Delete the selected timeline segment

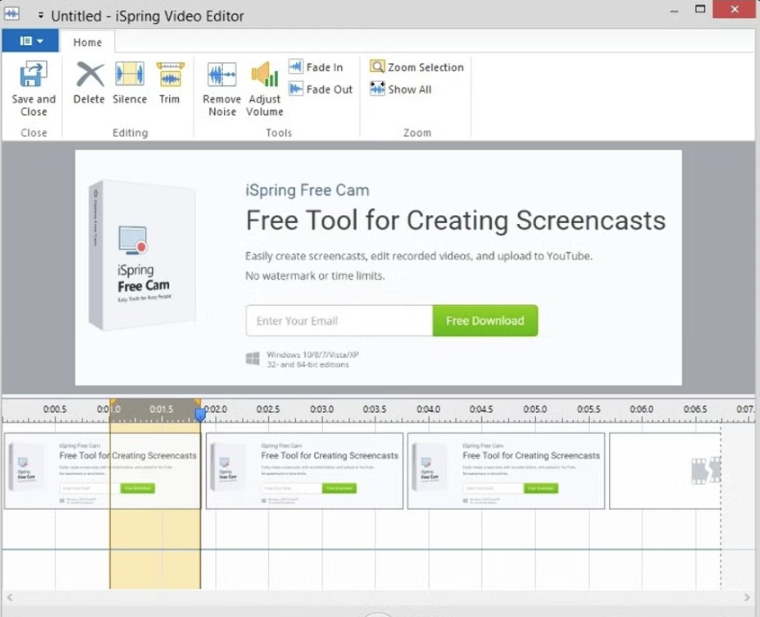pos(89,83)
